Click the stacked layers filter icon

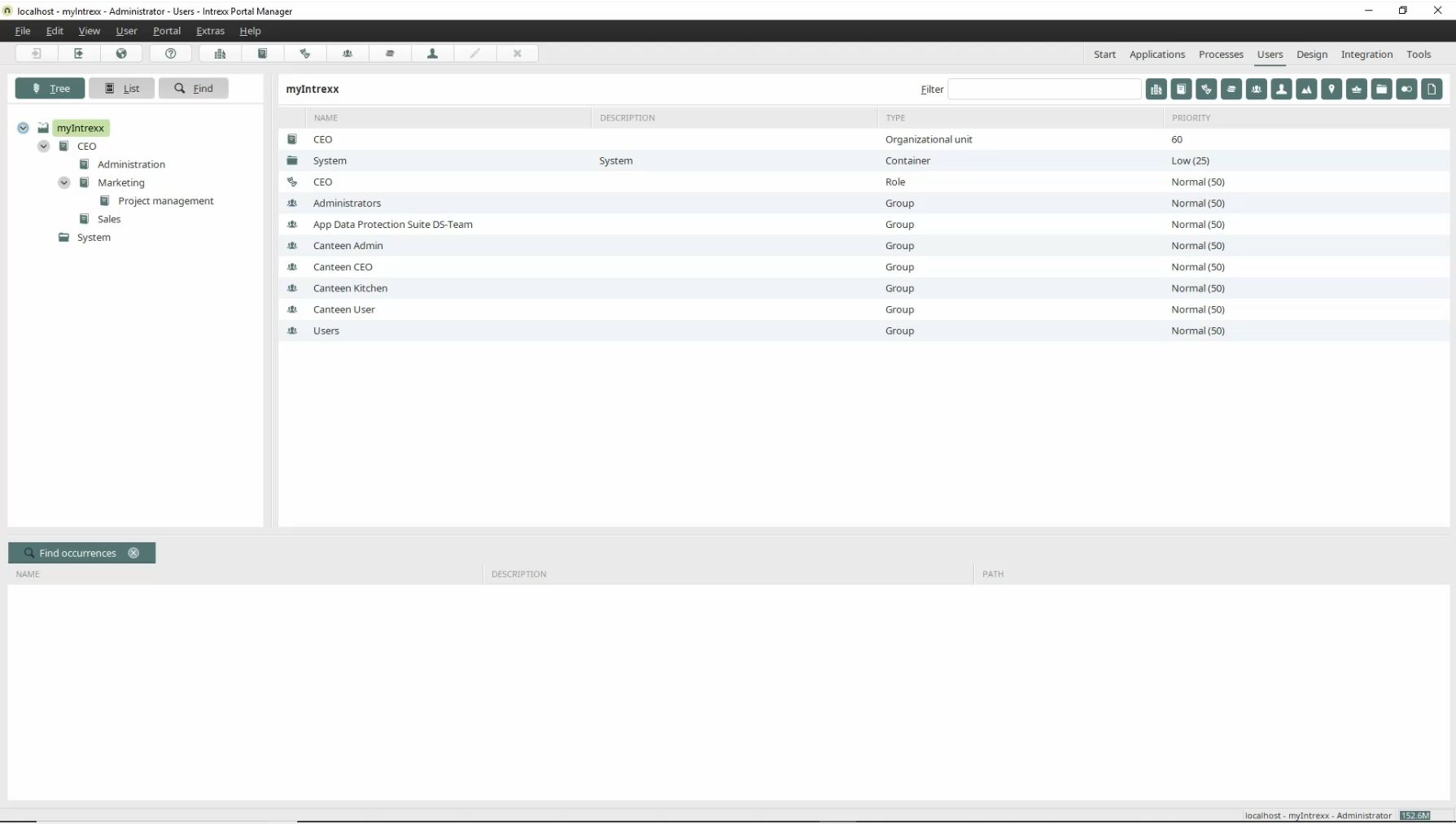click(1231, 89)
